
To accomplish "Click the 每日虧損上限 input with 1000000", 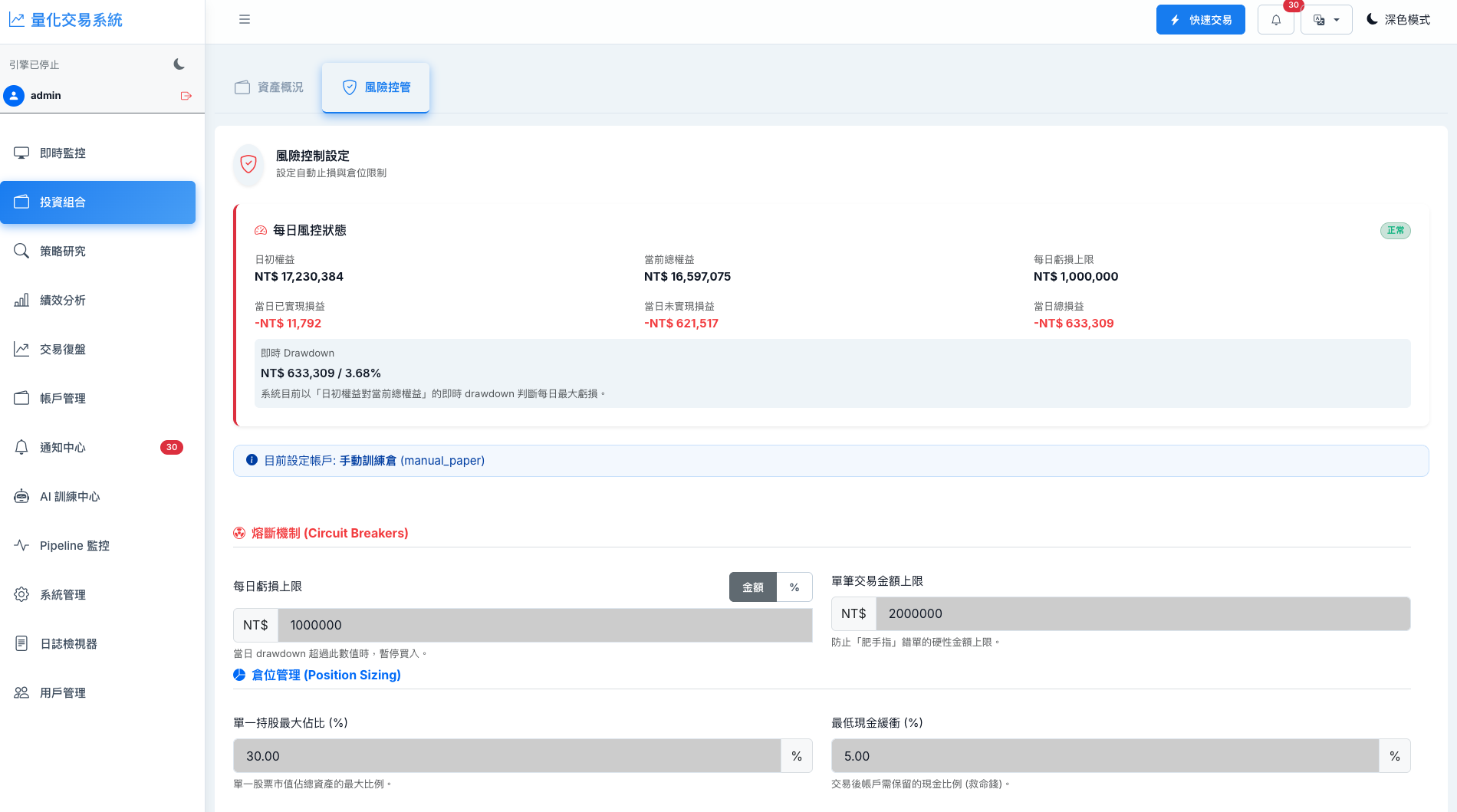I will (545, 625).
